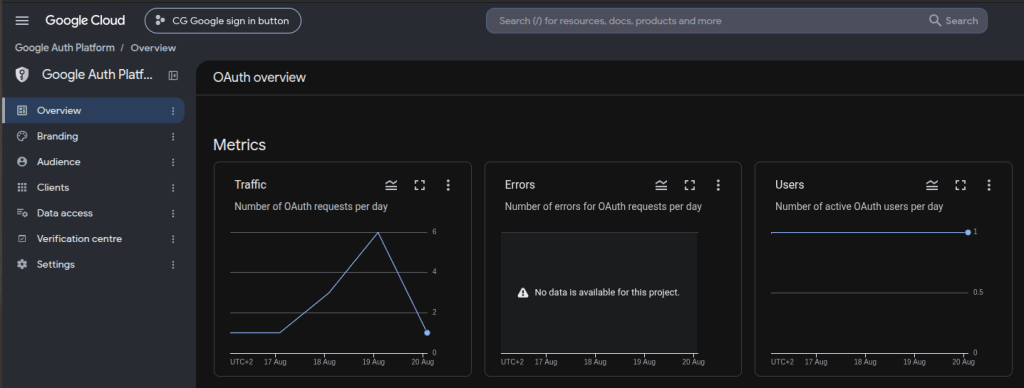1024x388 pixels.
Task: Open the CG Google sign in button project picker
Action: (x=223, y=21)
